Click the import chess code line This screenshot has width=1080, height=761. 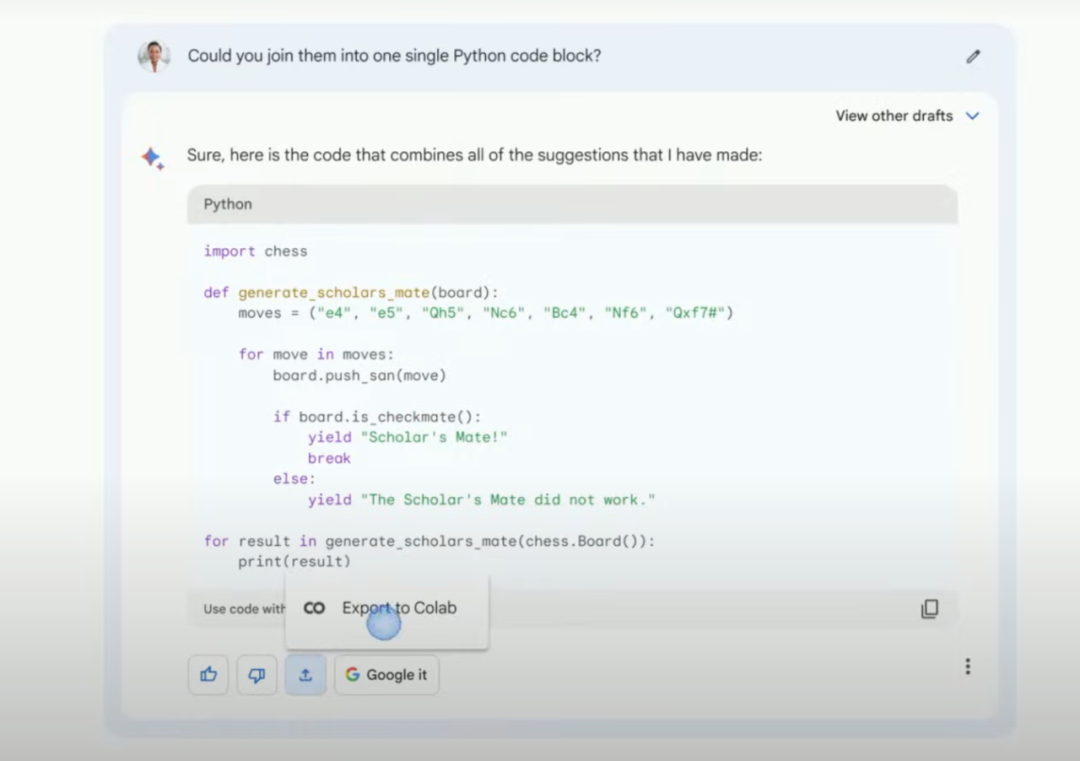click(256, 251)
